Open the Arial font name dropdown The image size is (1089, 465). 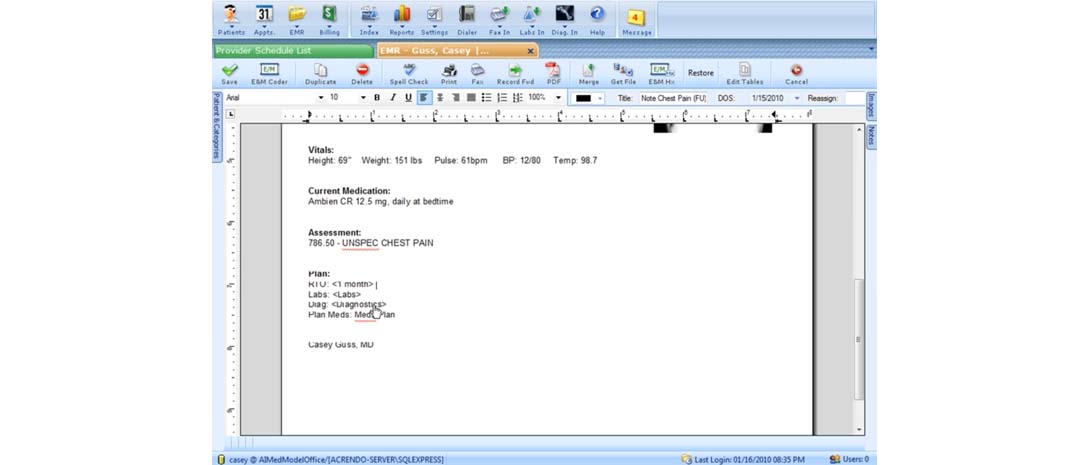pyautogui.click(x=321, y=98)
